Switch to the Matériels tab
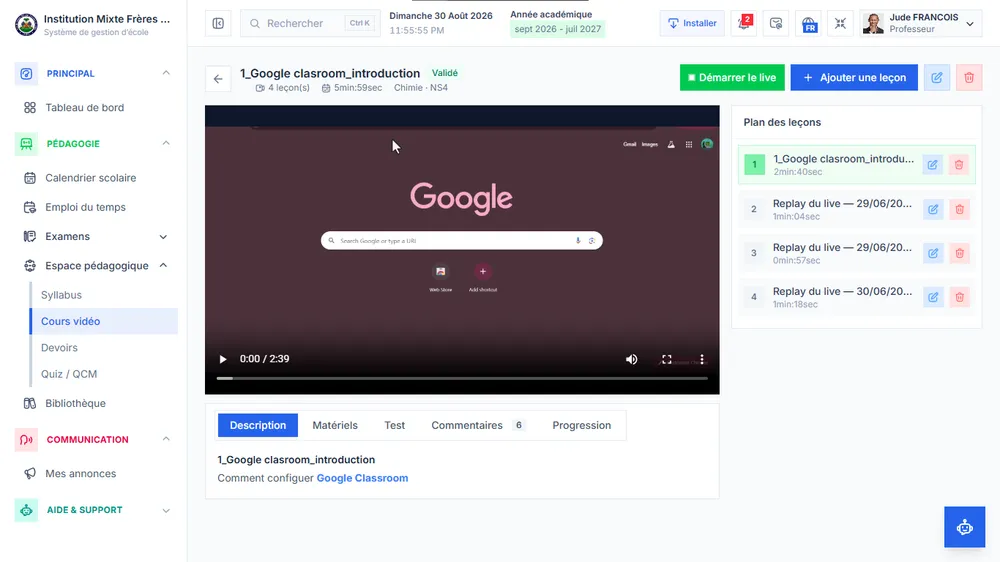Screen dimensions: 1000x562 point(335,425)
